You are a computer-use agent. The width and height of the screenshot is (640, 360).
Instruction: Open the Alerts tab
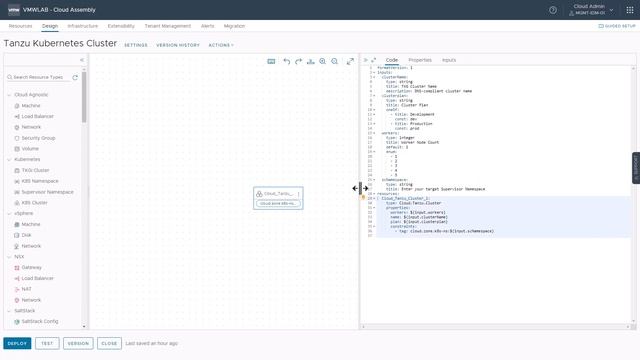(207, 26)
